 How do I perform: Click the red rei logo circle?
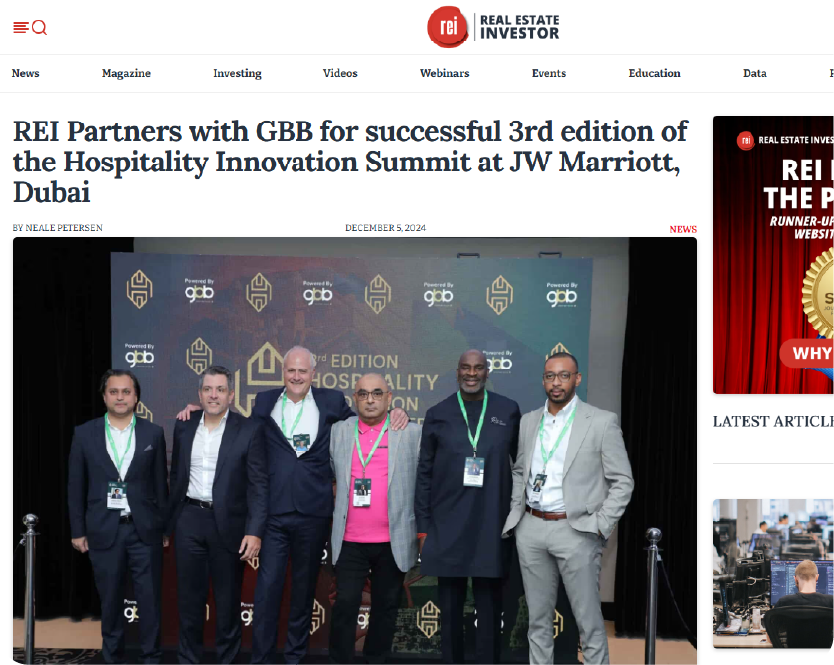pyautogui.click(x=448, y=27)
